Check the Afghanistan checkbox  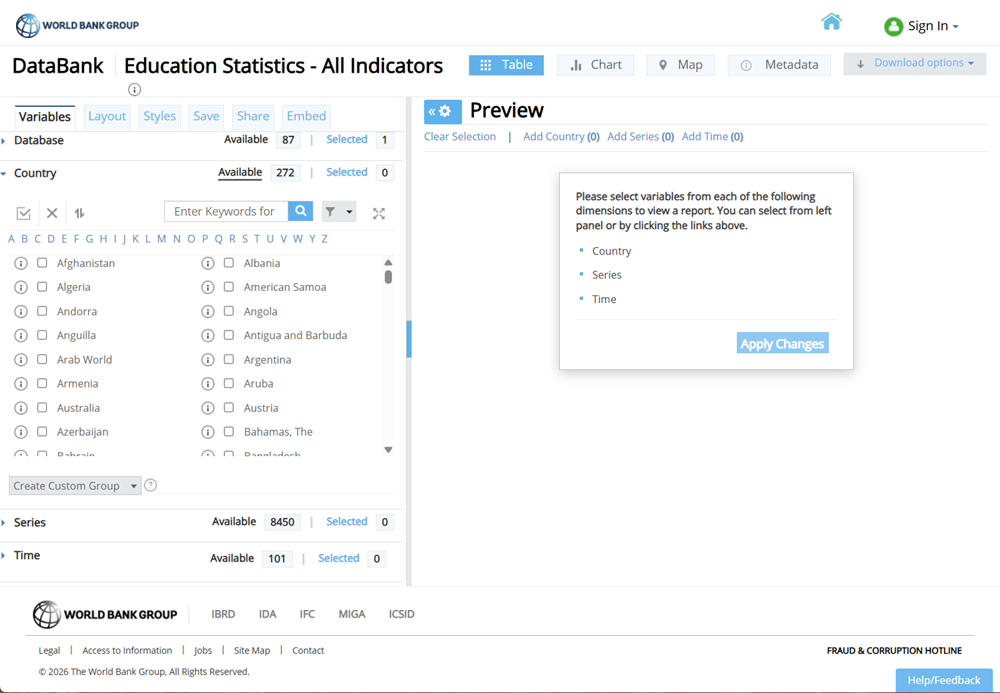pyautogui.click(x=42, y=263)
